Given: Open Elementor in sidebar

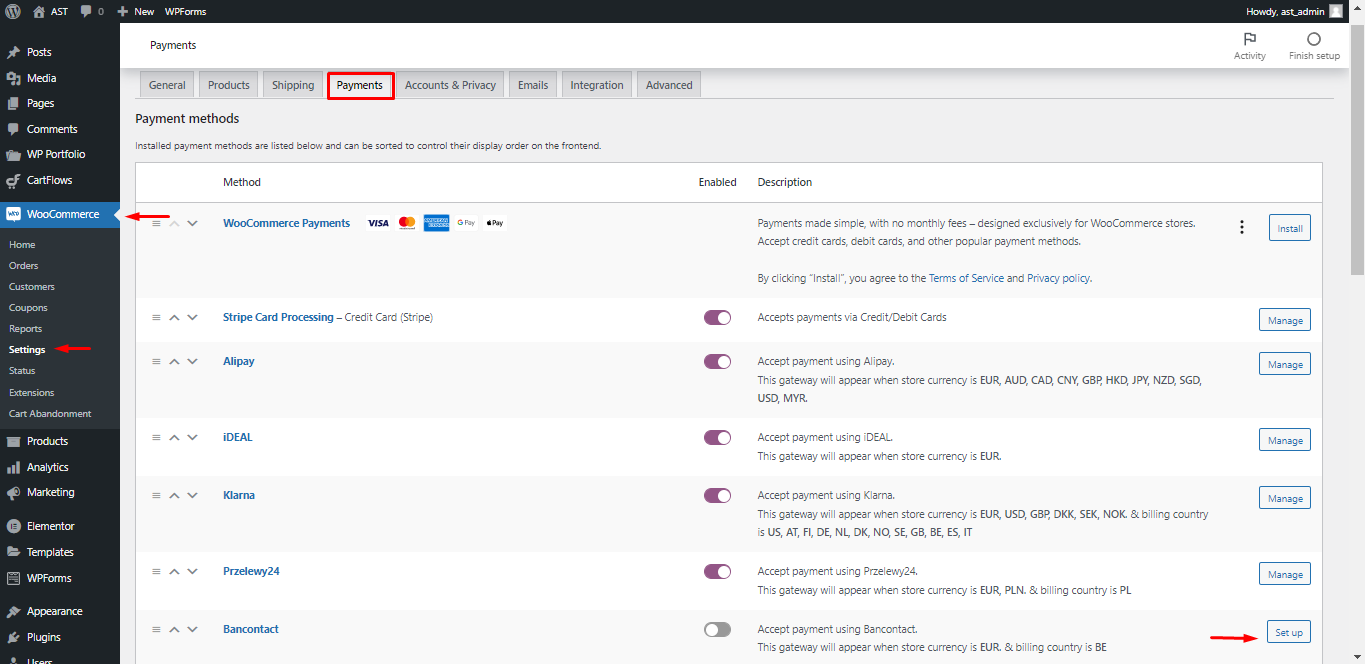Looking at the screenshot, I should tap(50, 526).
